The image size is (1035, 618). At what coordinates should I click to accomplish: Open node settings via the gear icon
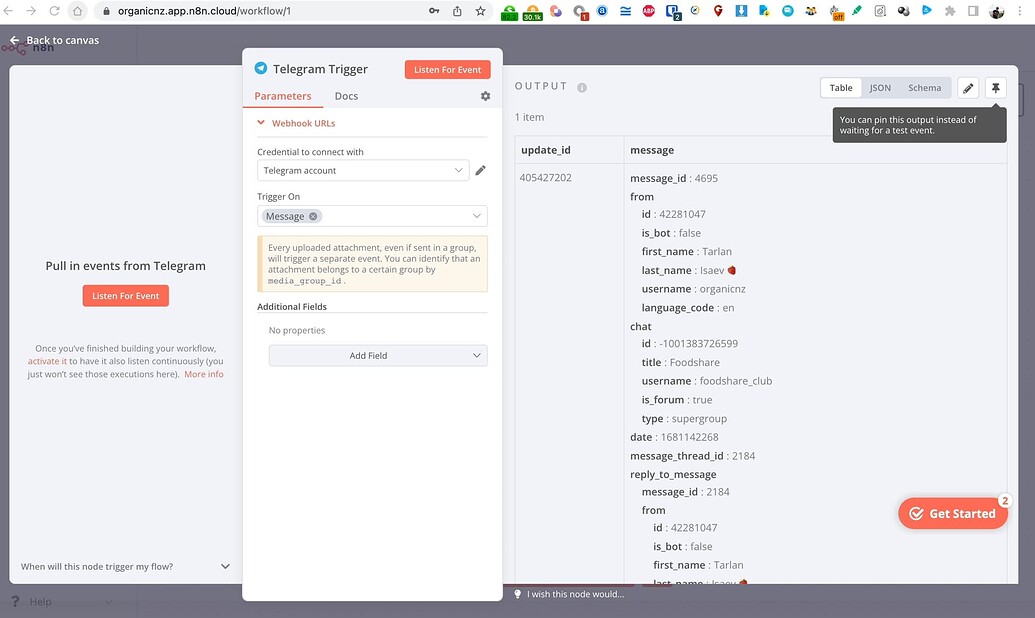click(485, 95)
